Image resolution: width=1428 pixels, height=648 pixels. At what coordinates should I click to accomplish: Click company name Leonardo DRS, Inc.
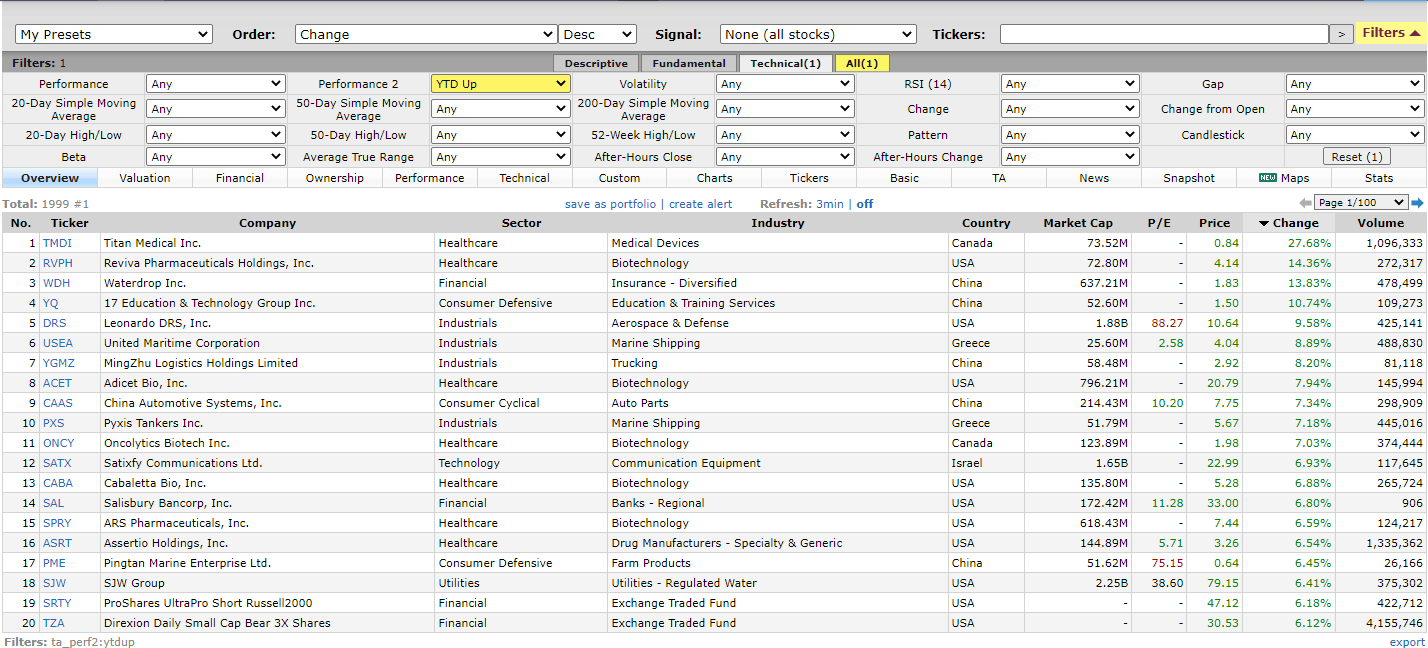[x=157, y=323]
